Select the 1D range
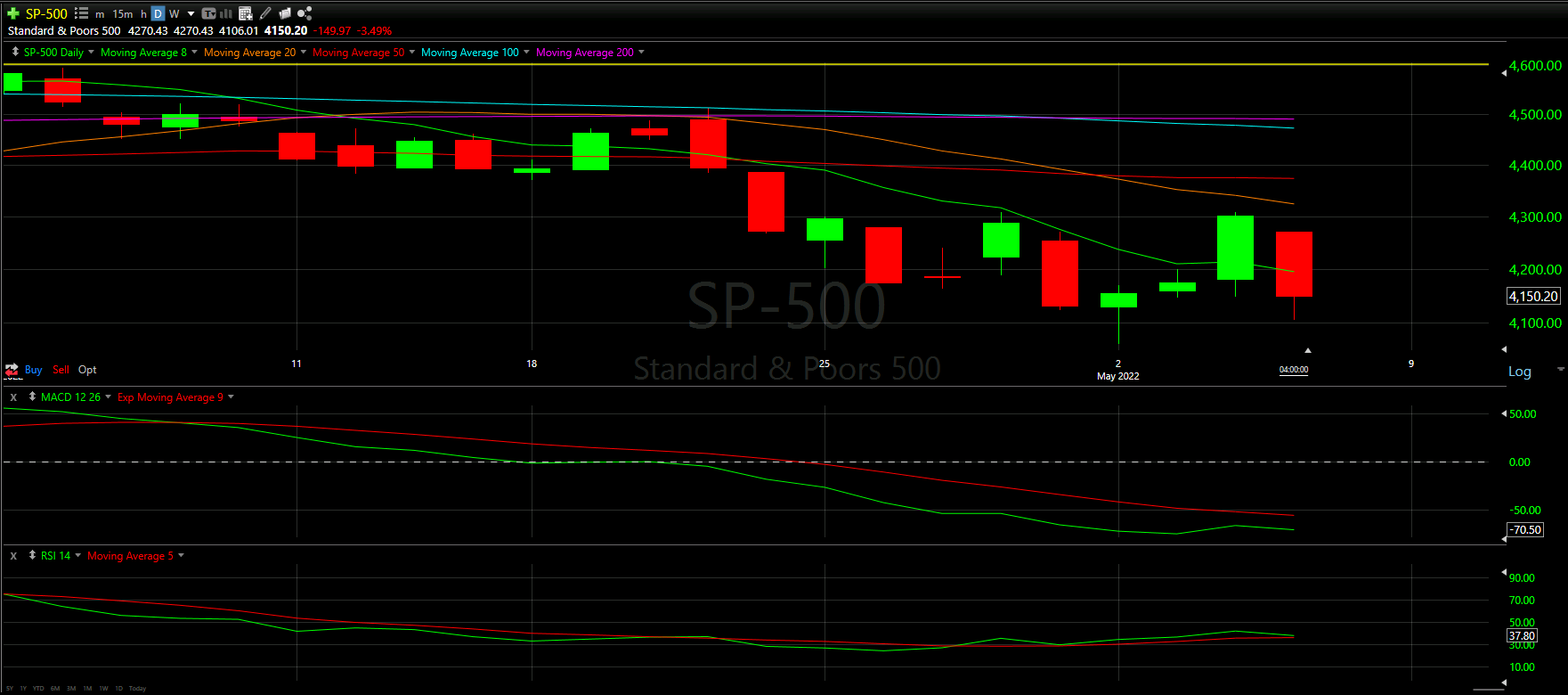1568x695 pixels. click(119, 689)
